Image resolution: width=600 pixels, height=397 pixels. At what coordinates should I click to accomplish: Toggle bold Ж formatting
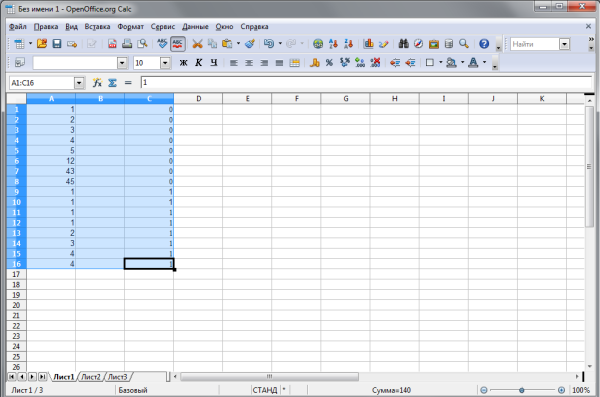tap(184, 62)
